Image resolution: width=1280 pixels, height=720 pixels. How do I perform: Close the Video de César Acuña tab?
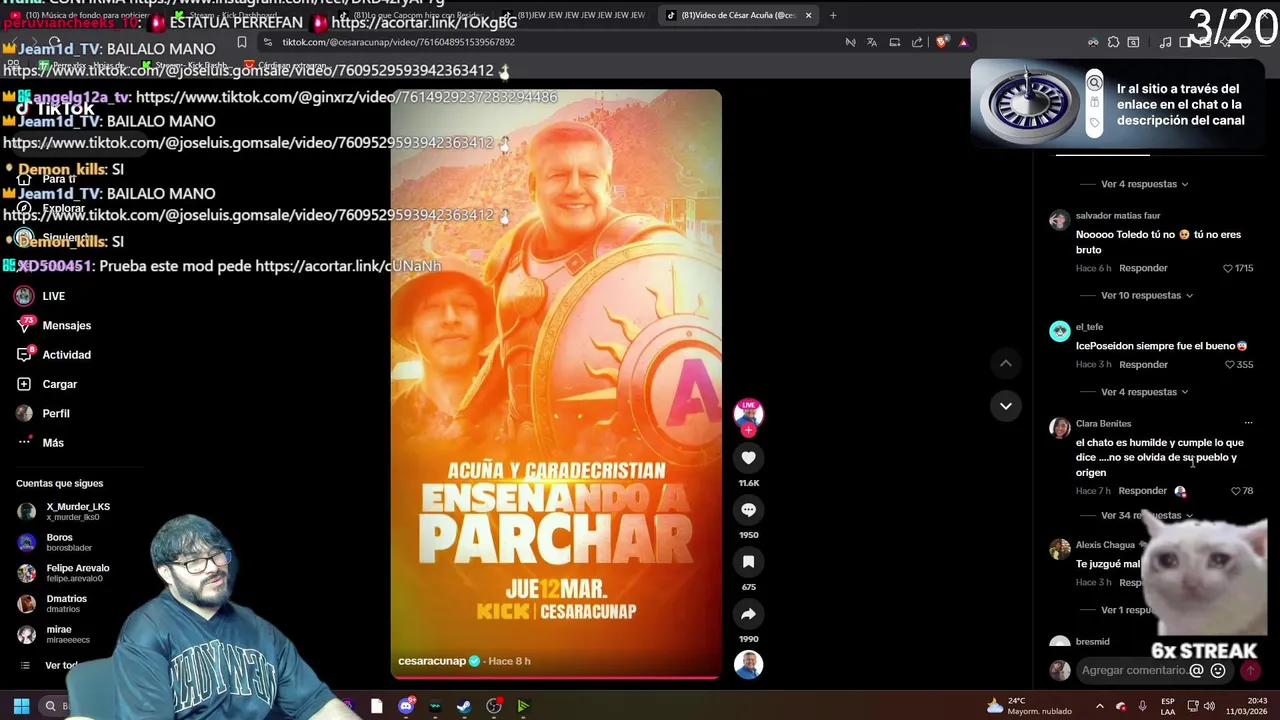point(808,15)
